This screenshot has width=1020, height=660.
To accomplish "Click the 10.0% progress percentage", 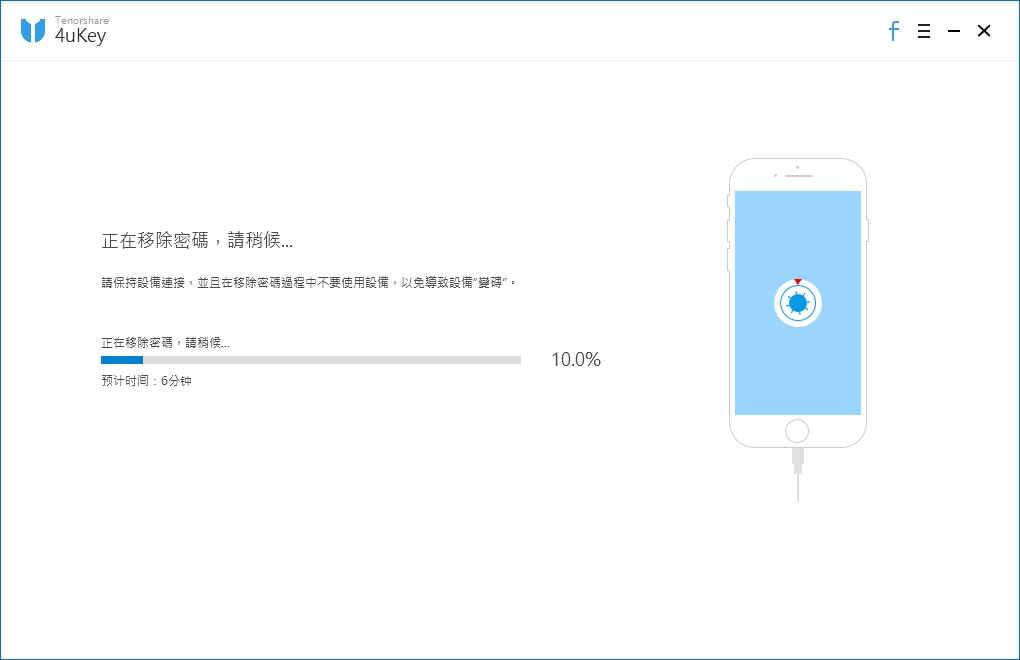I will click(576, 360).
